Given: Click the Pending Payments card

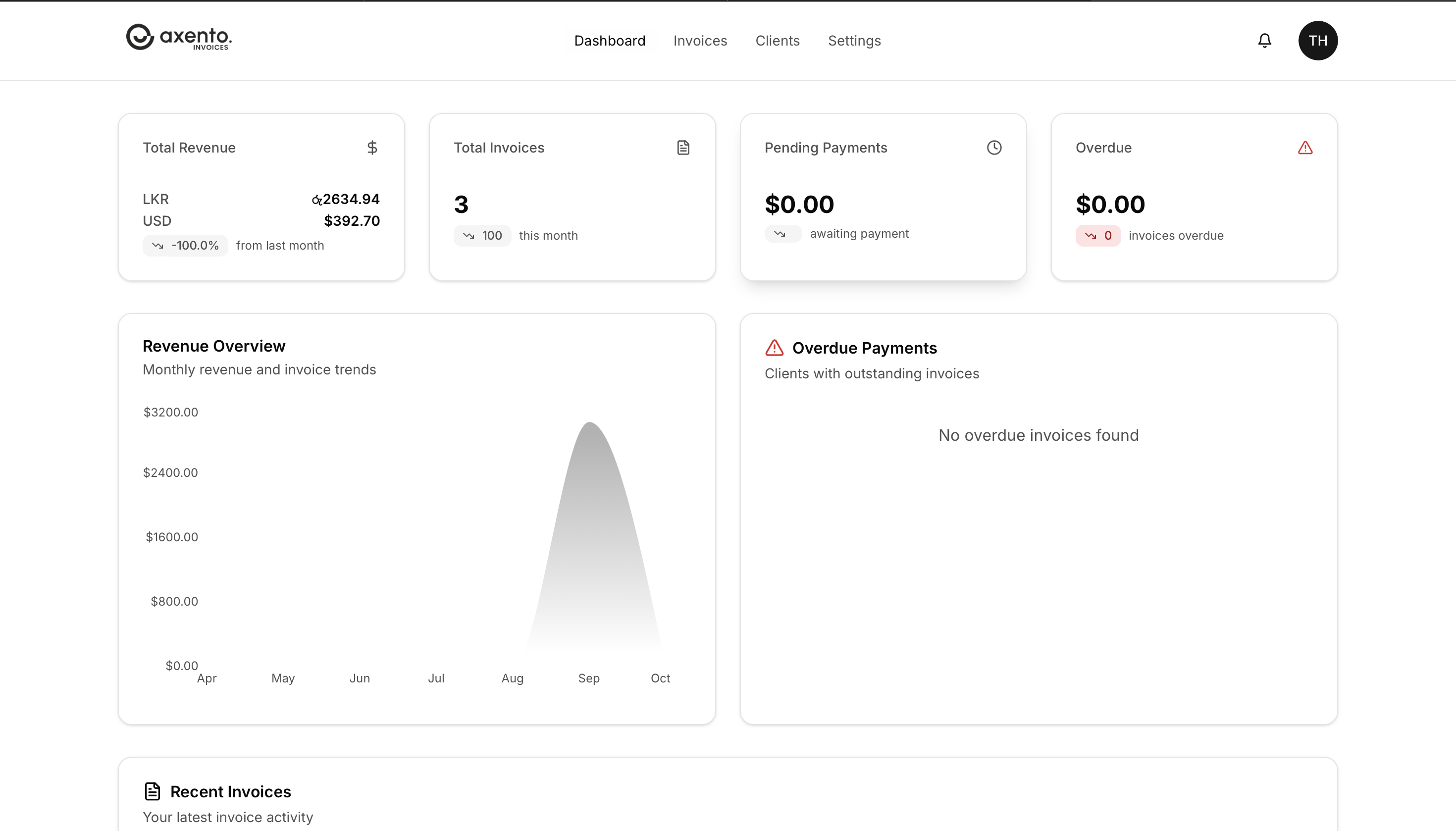Looking at the screenshot, I should tap(883, 197).
